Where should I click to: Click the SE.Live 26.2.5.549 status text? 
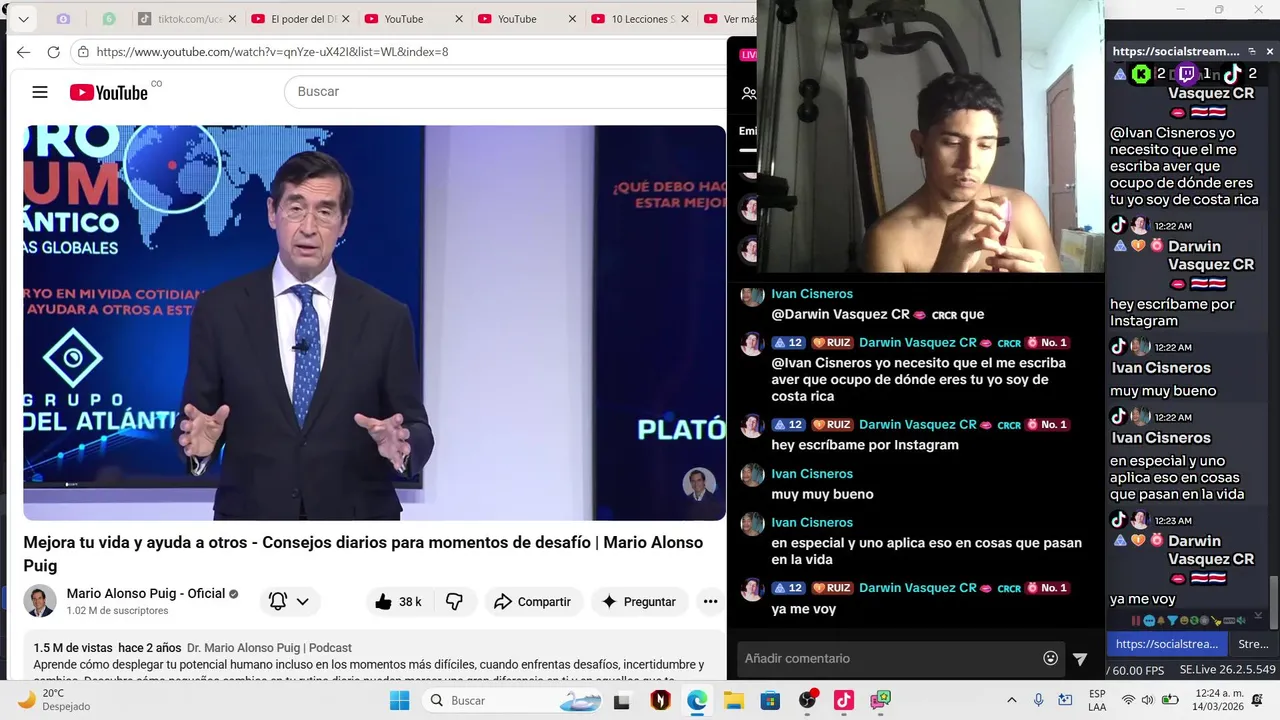click(x=1227, y=670)
